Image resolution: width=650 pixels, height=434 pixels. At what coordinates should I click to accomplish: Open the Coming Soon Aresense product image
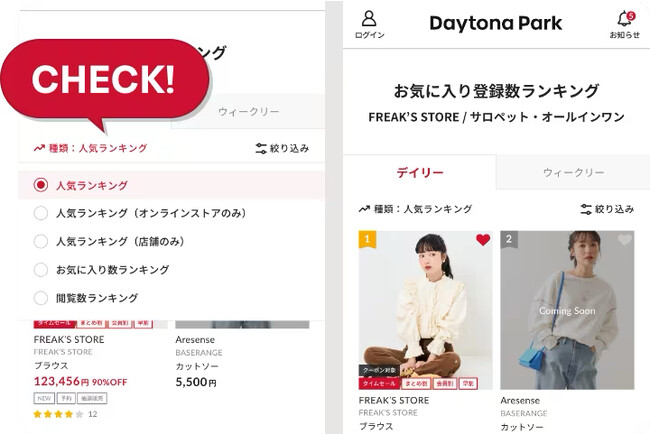(x=567, y=310)
